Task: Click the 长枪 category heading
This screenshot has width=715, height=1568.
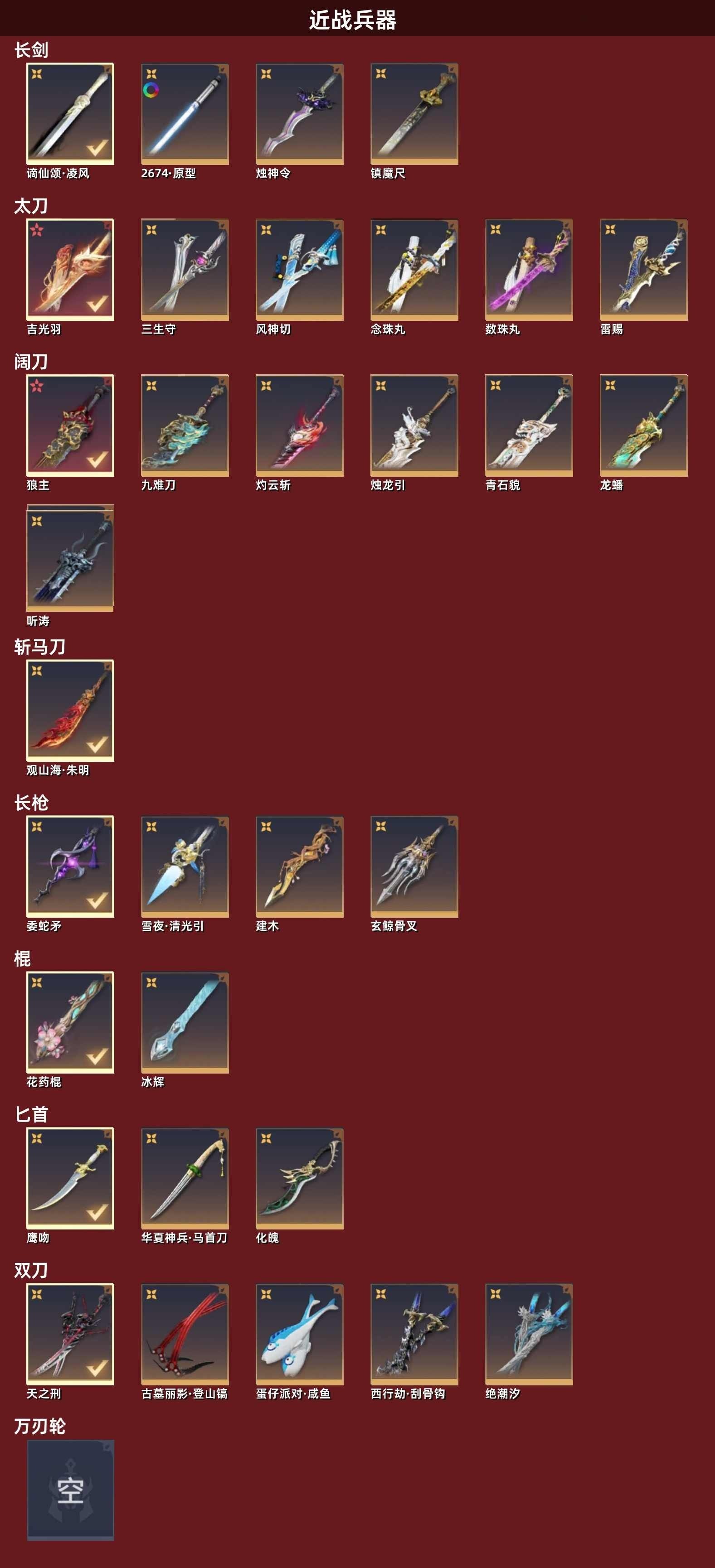Action: [x=31, y=803]
